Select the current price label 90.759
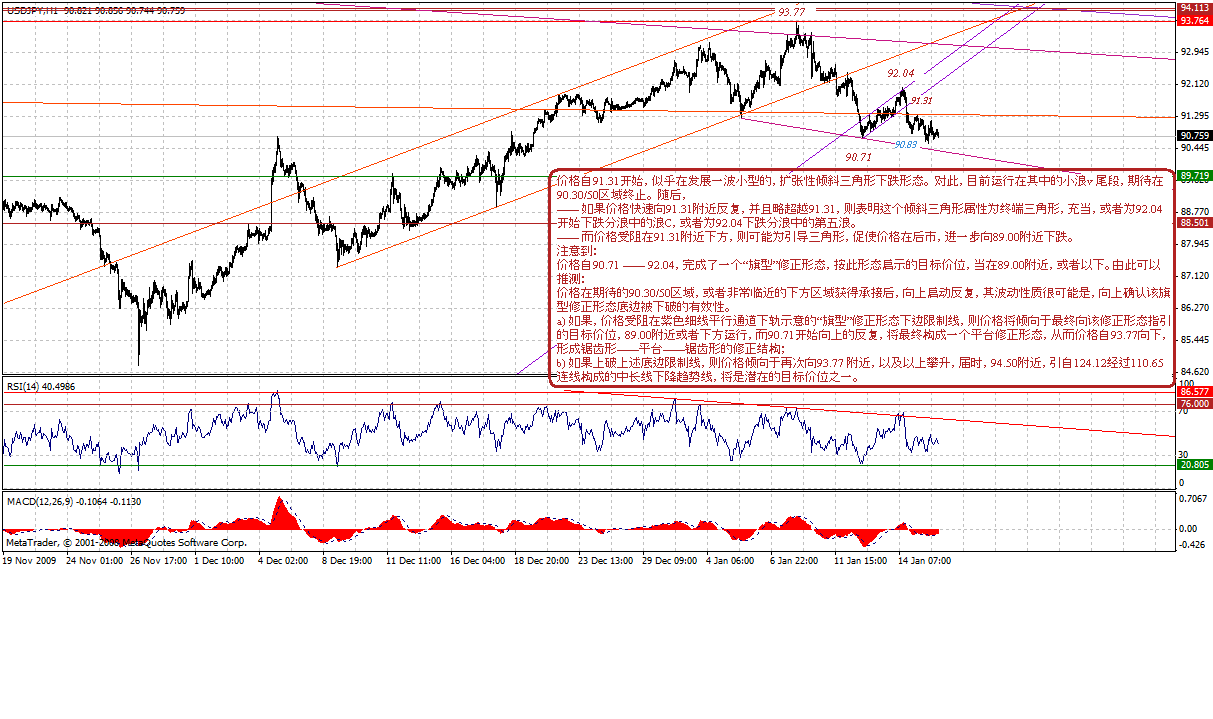The image size is (1213, 719). (x=1195, y=135)
